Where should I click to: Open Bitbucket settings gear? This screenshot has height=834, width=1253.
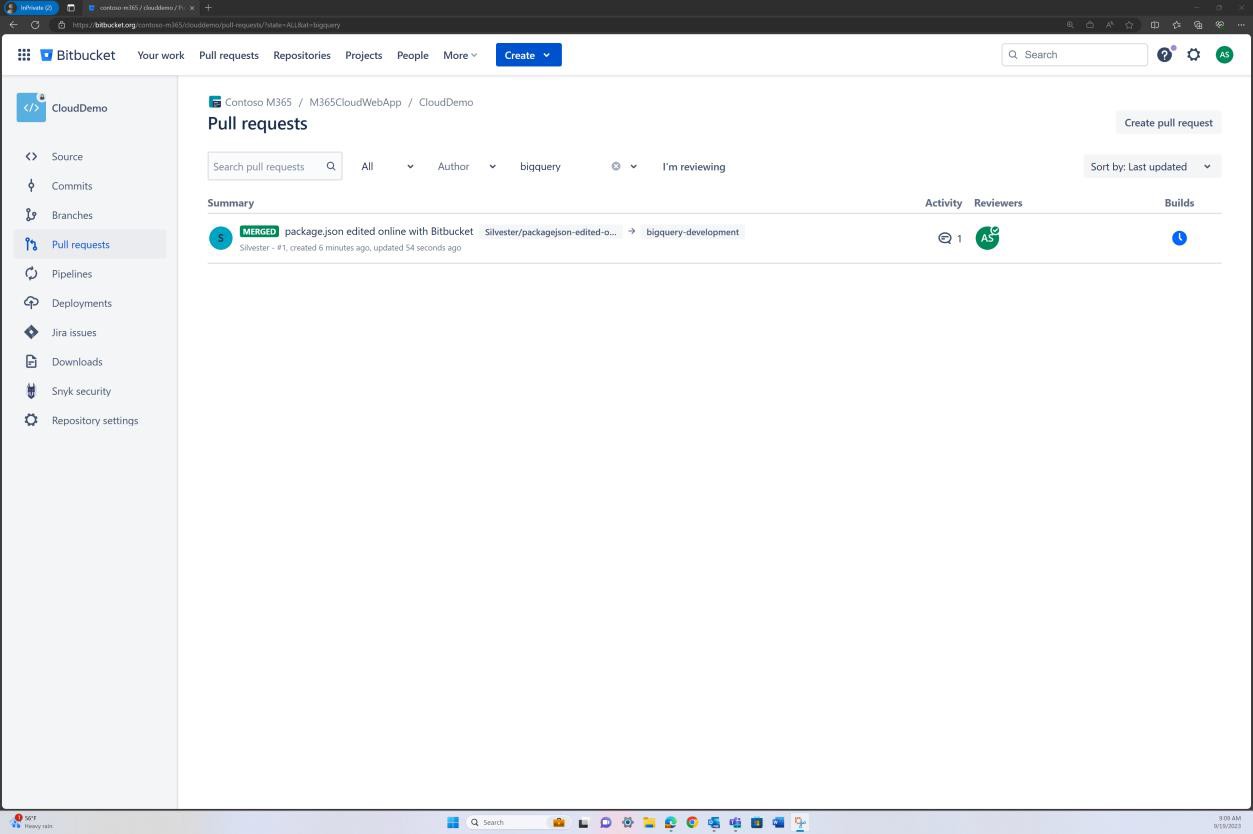click(1193, 55)
